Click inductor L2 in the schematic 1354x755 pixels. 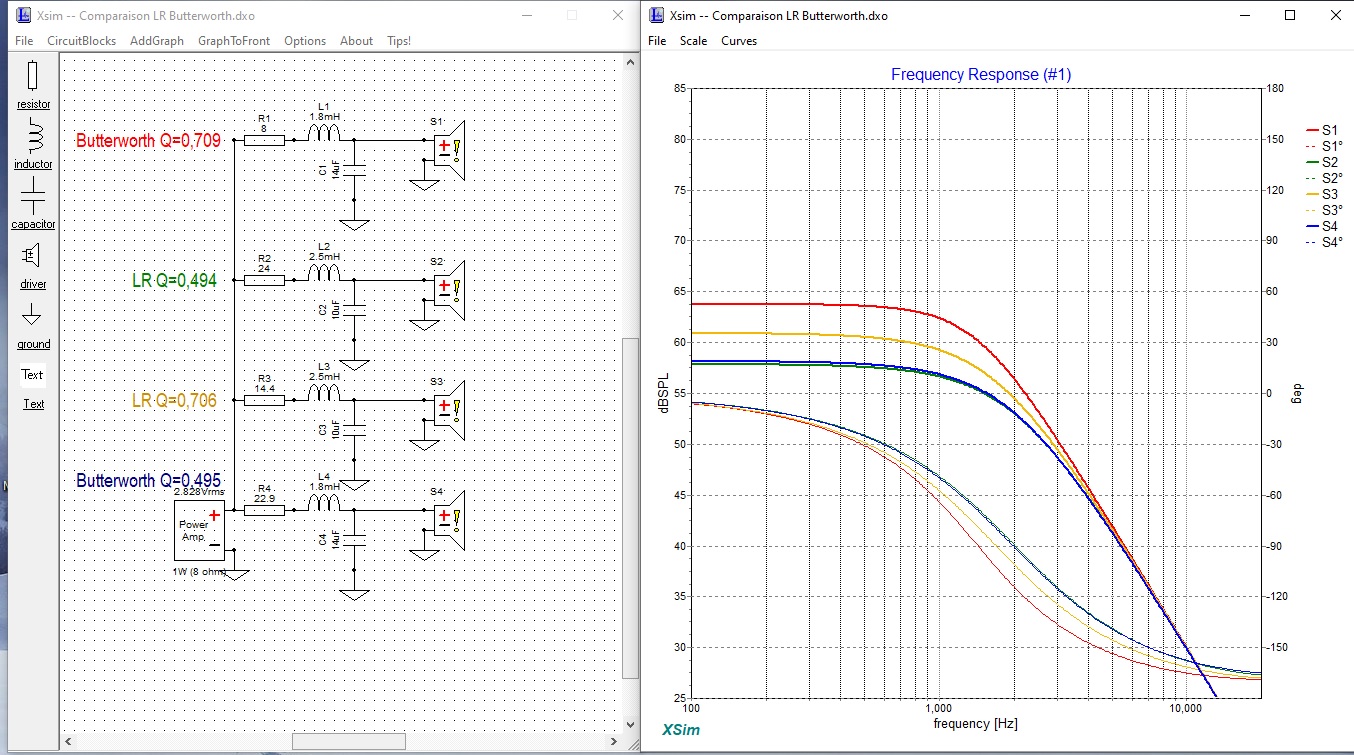coord(324,274)
